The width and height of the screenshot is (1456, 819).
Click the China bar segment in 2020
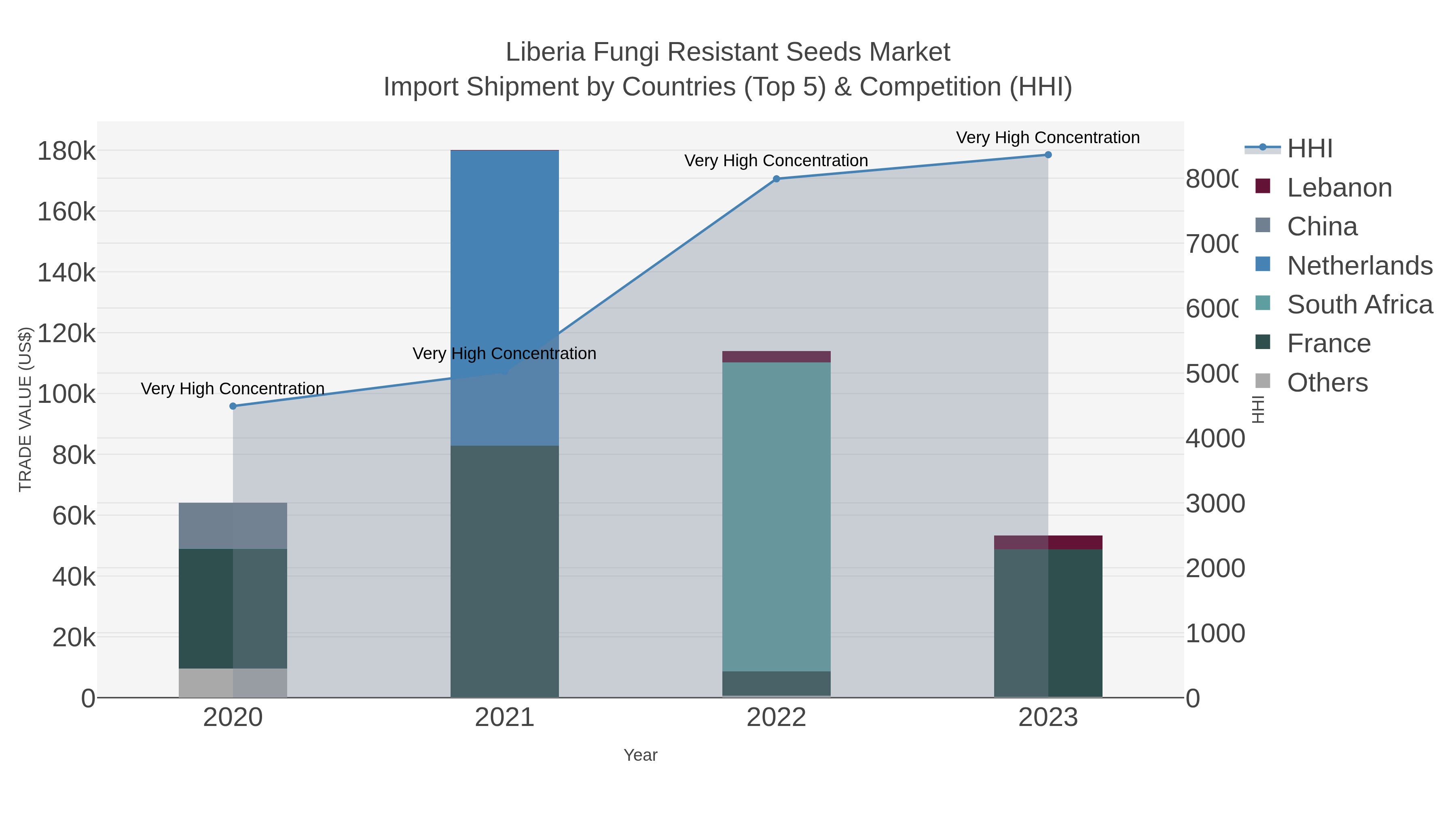(233, 526)
